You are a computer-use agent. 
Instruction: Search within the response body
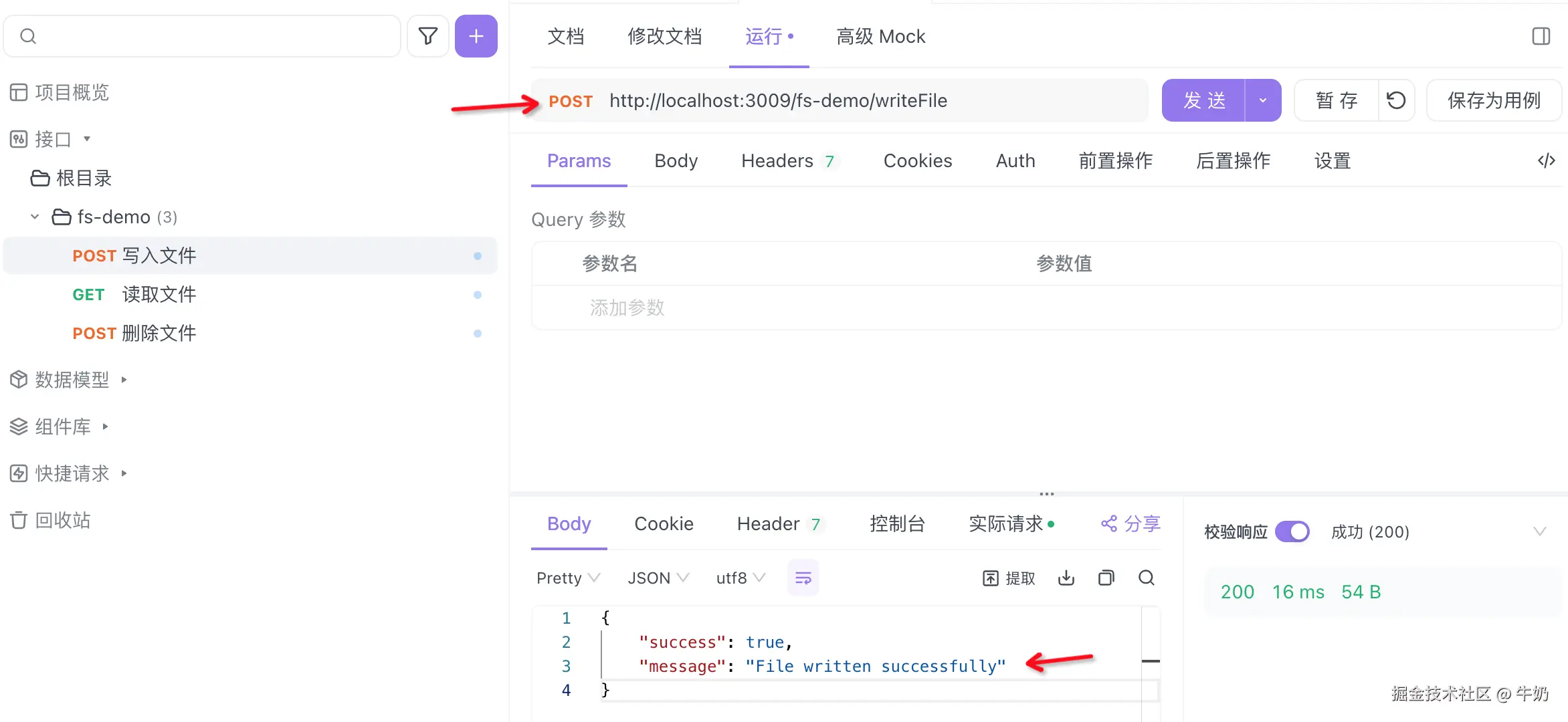click(x=1147, y=578)
